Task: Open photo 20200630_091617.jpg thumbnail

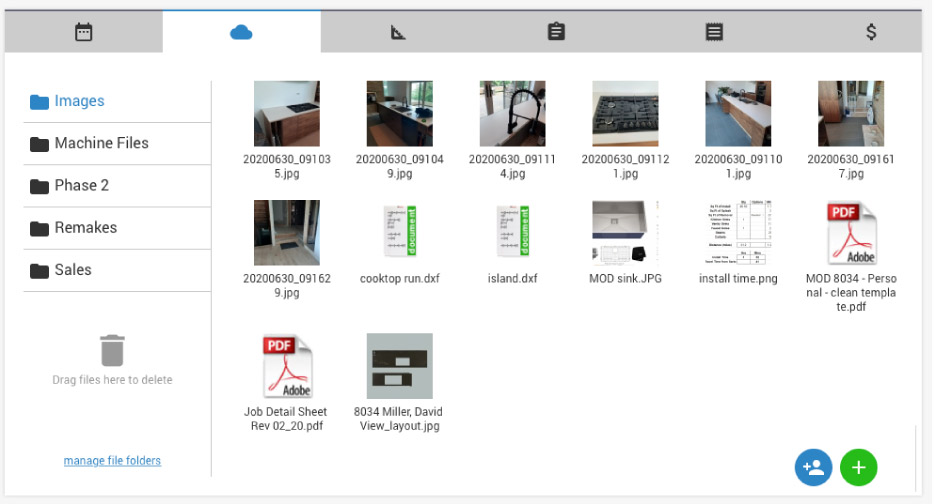Action: tap(851, 114)
